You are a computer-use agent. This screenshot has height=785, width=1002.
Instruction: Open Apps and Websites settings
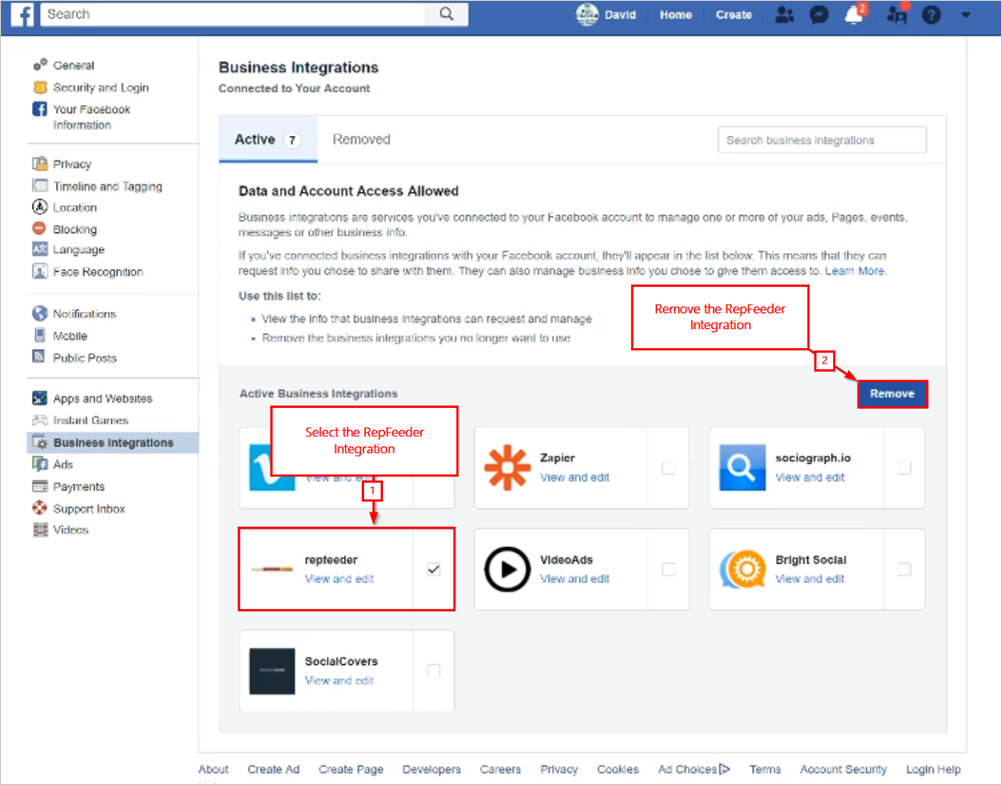(102, 398)
